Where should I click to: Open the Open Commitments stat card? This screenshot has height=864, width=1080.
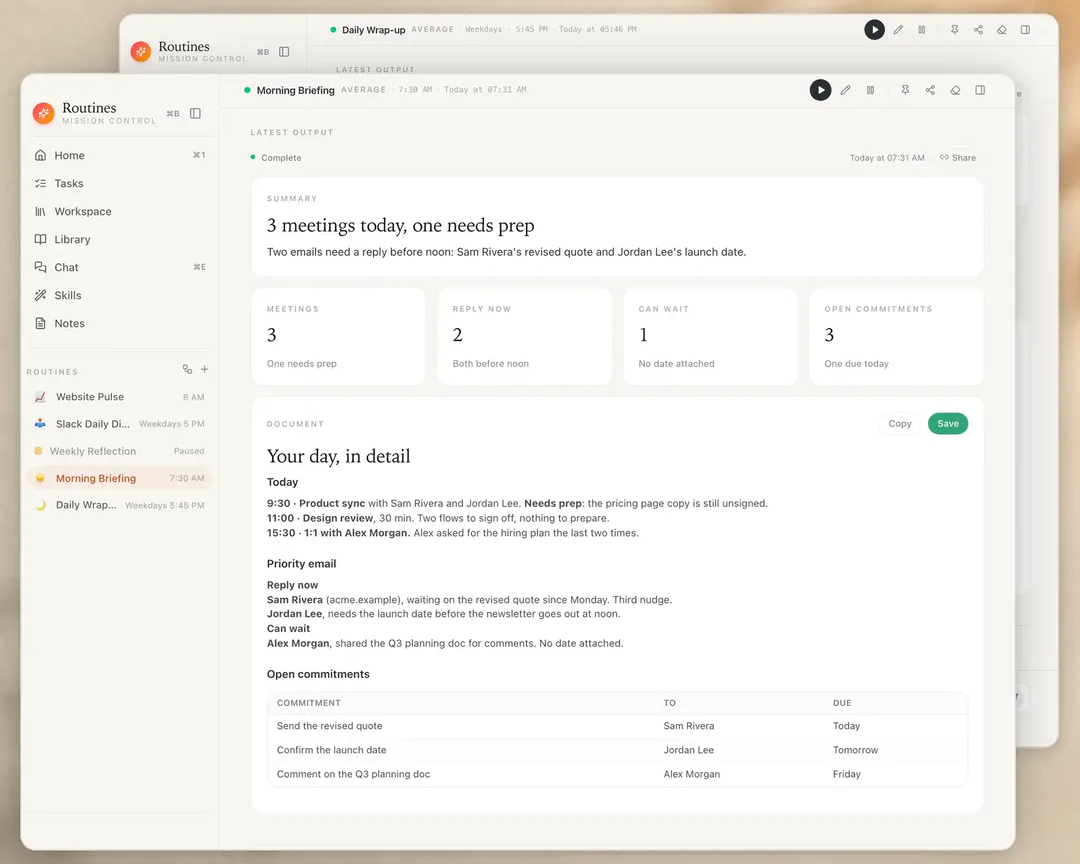tap(896, 336)
